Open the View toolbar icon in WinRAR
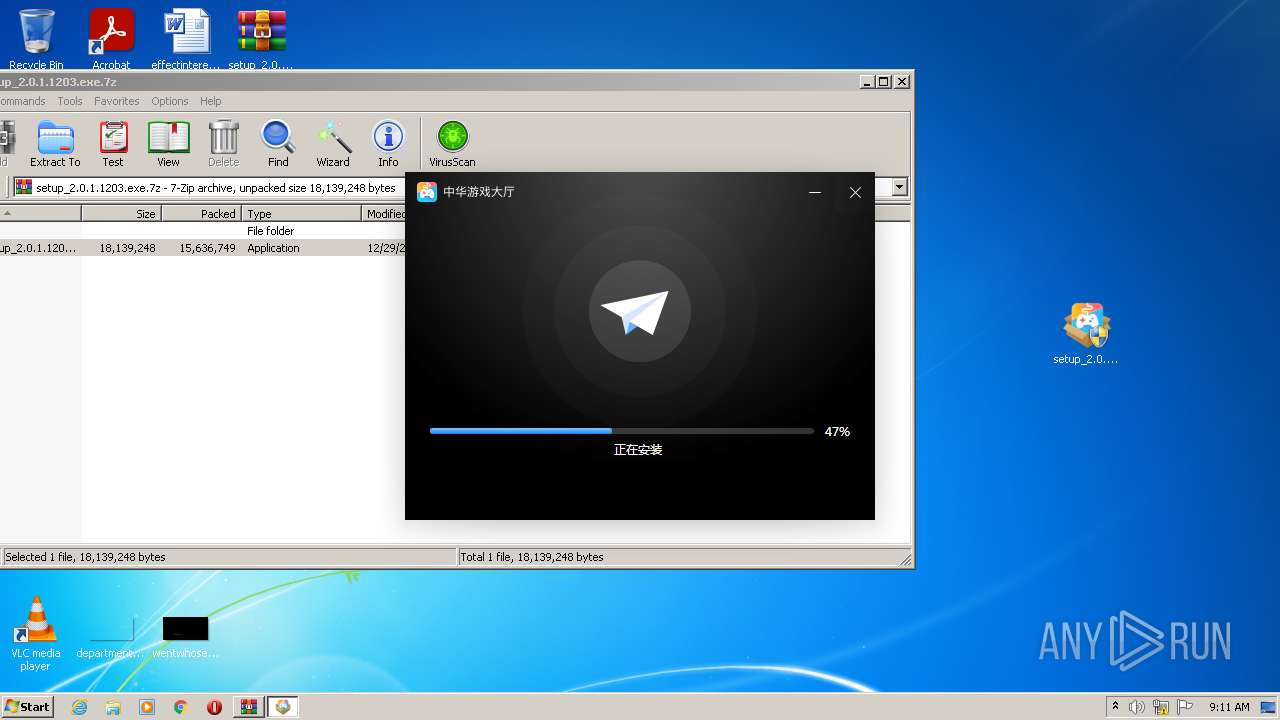This screenshot has height=720, width=1280. coord(168,144)
